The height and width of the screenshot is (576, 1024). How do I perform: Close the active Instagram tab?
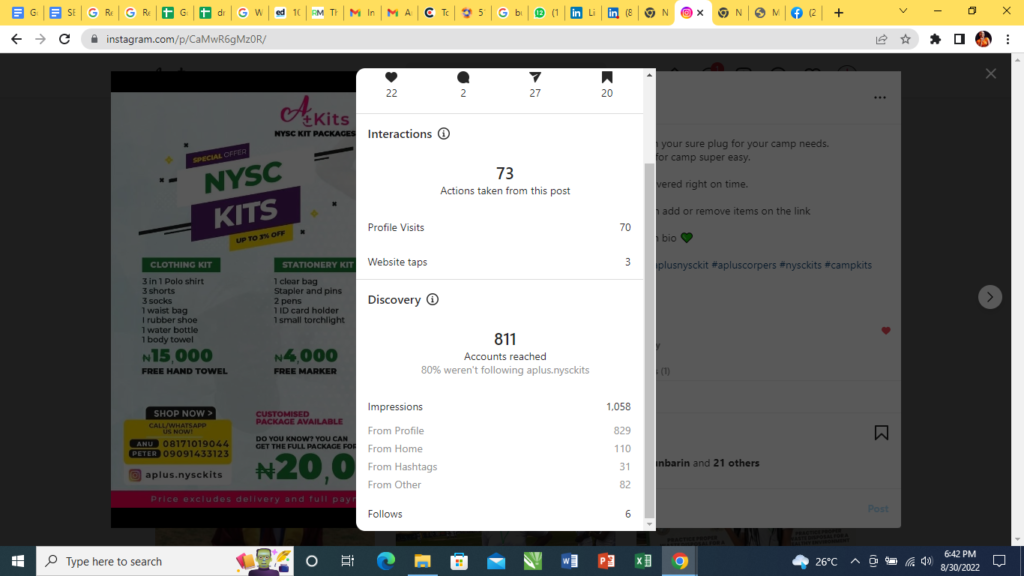700,12
